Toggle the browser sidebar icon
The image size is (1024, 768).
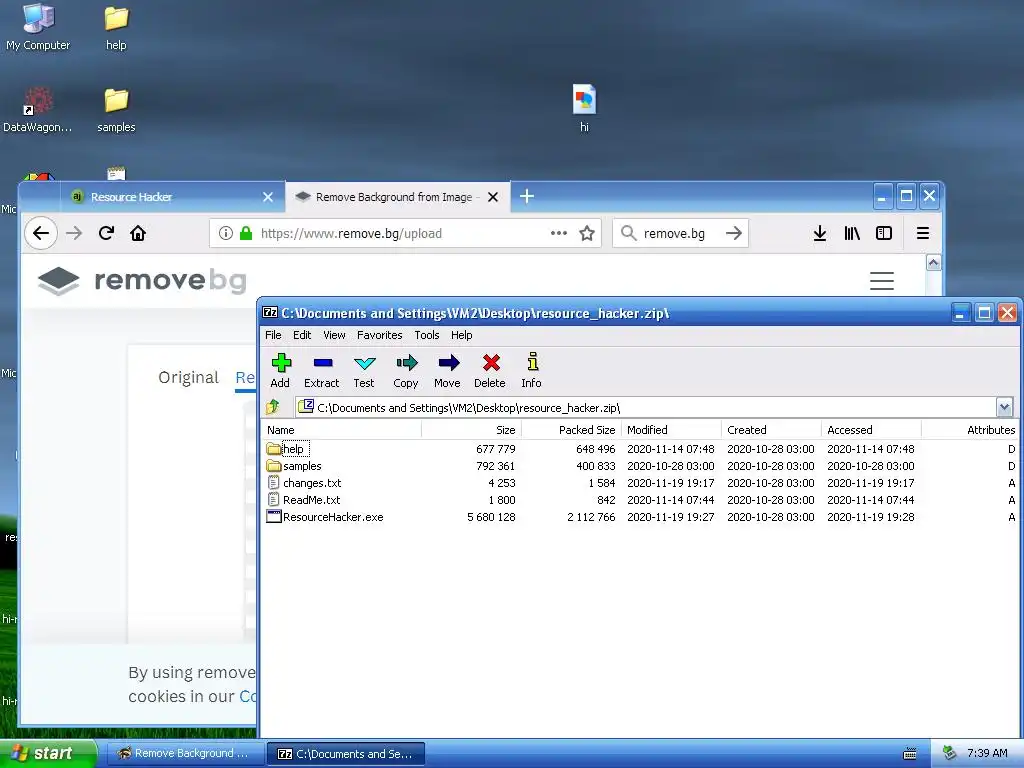tap(884, 233)
